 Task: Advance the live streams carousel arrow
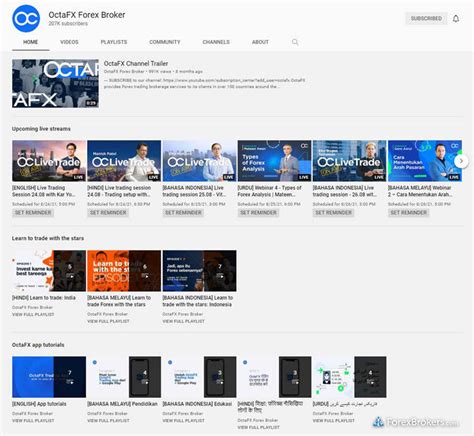click(461, 161)
